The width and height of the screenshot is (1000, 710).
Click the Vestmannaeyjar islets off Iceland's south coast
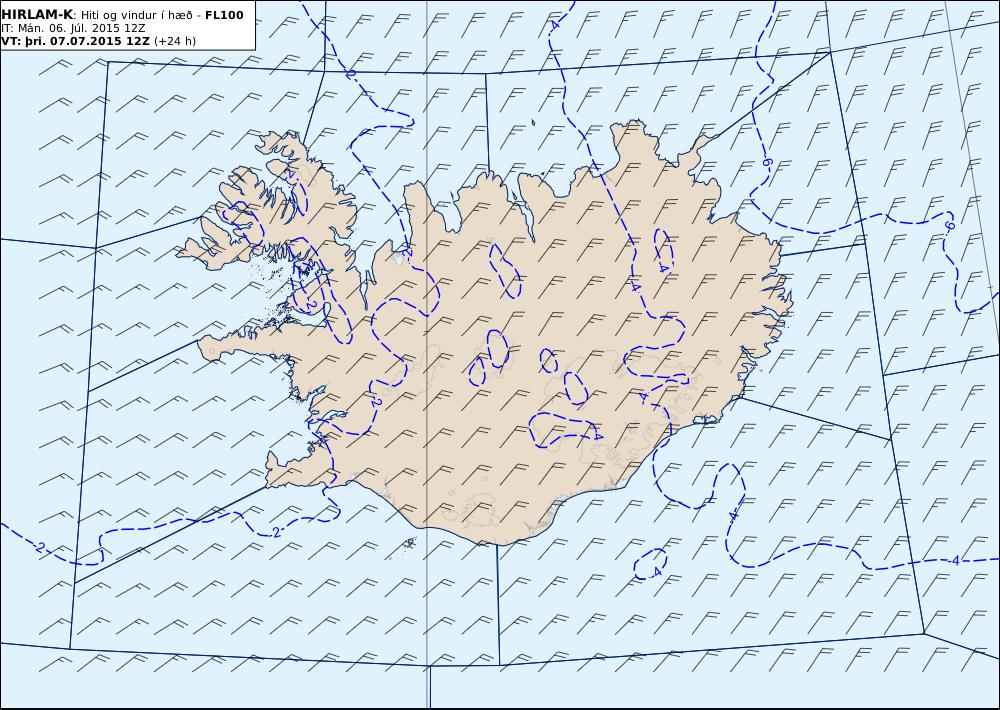click(410, 542)
